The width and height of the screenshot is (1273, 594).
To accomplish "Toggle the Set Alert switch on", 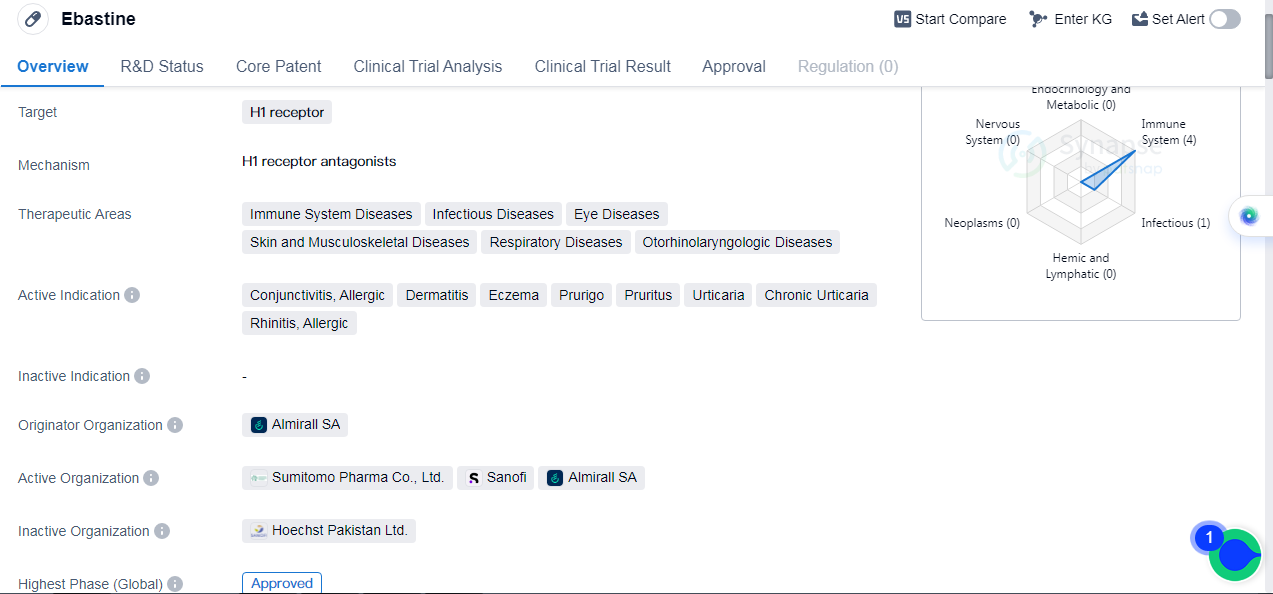I will pyautogui.click(x=1224, y=19).
